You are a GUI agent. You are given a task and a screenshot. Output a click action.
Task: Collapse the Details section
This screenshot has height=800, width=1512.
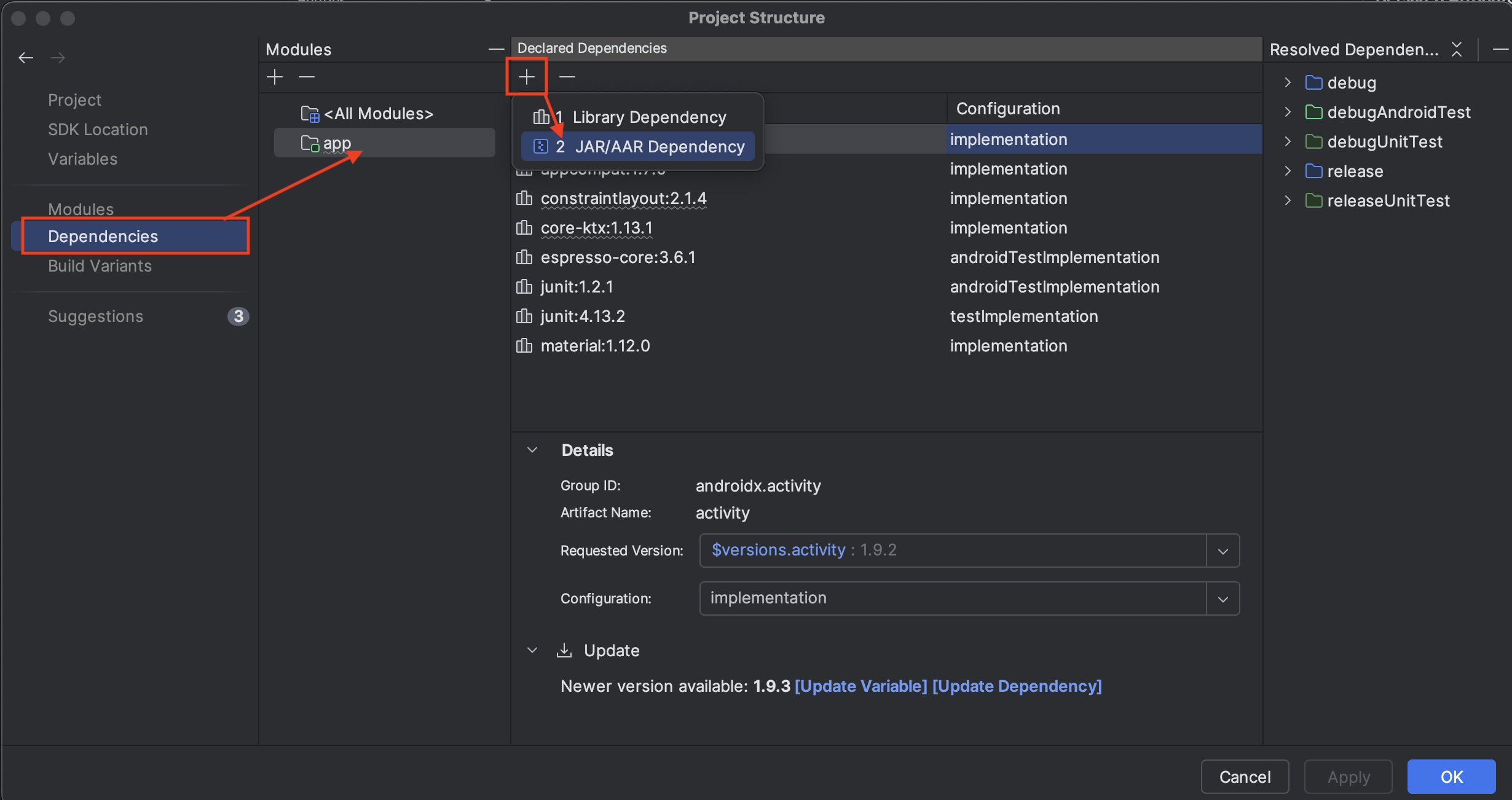[532, 450]
